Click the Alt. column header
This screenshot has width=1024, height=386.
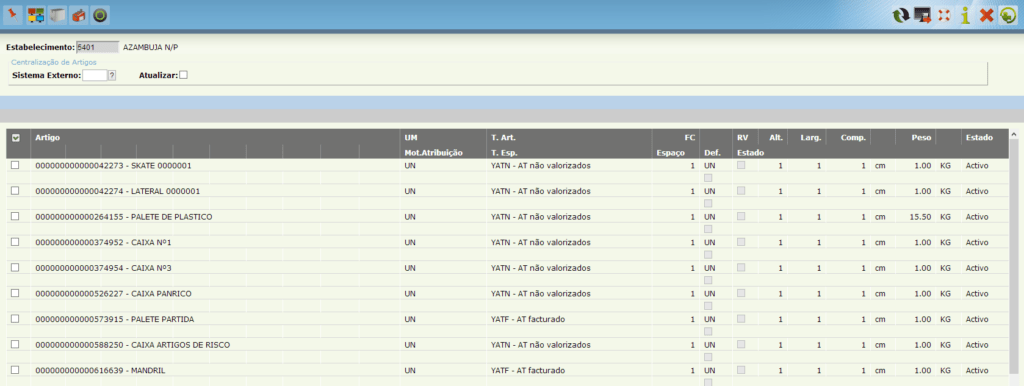pyautogui.click(x=776, y=138)
